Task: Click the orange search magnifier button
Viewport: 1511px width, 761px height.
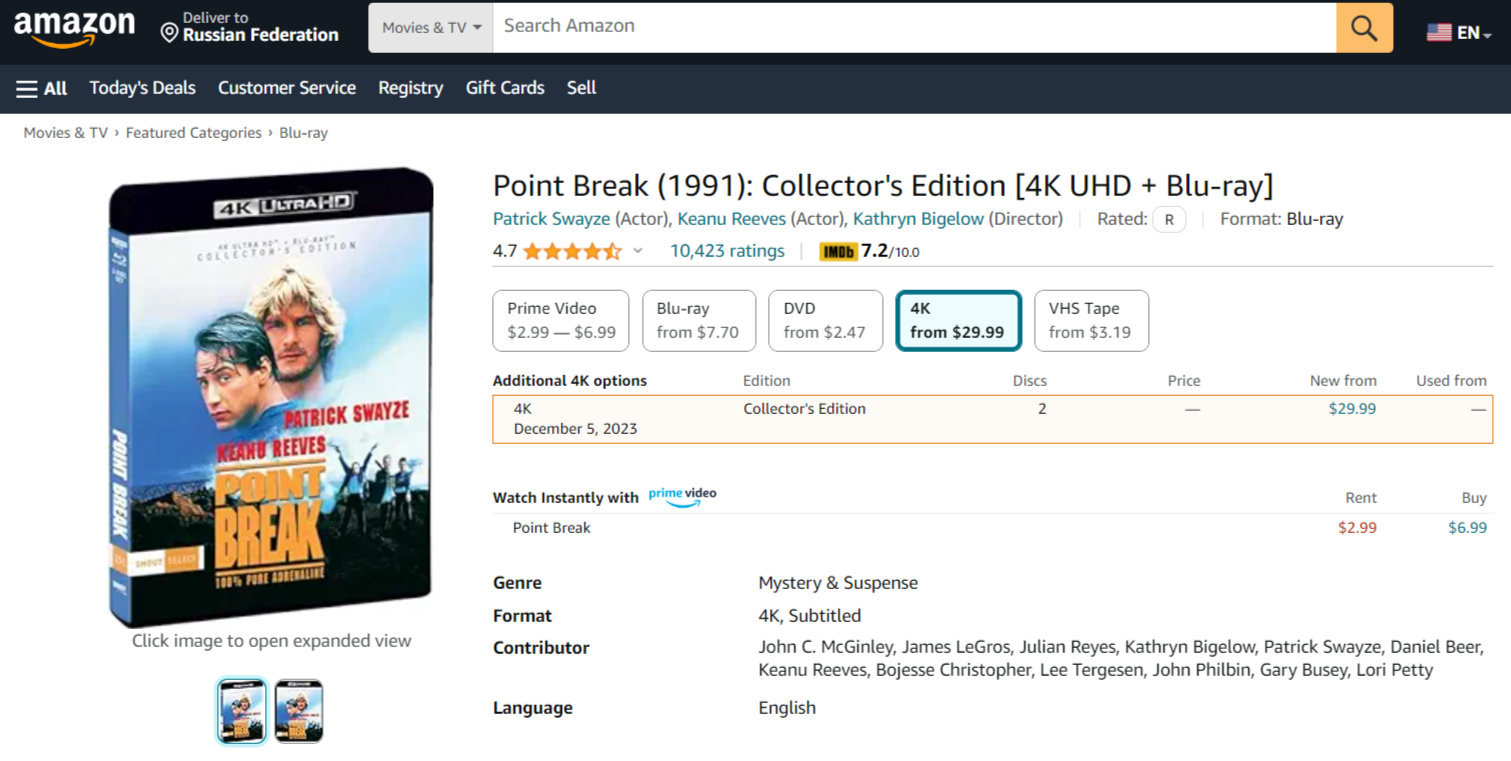Action: (x=1364, y=28)
